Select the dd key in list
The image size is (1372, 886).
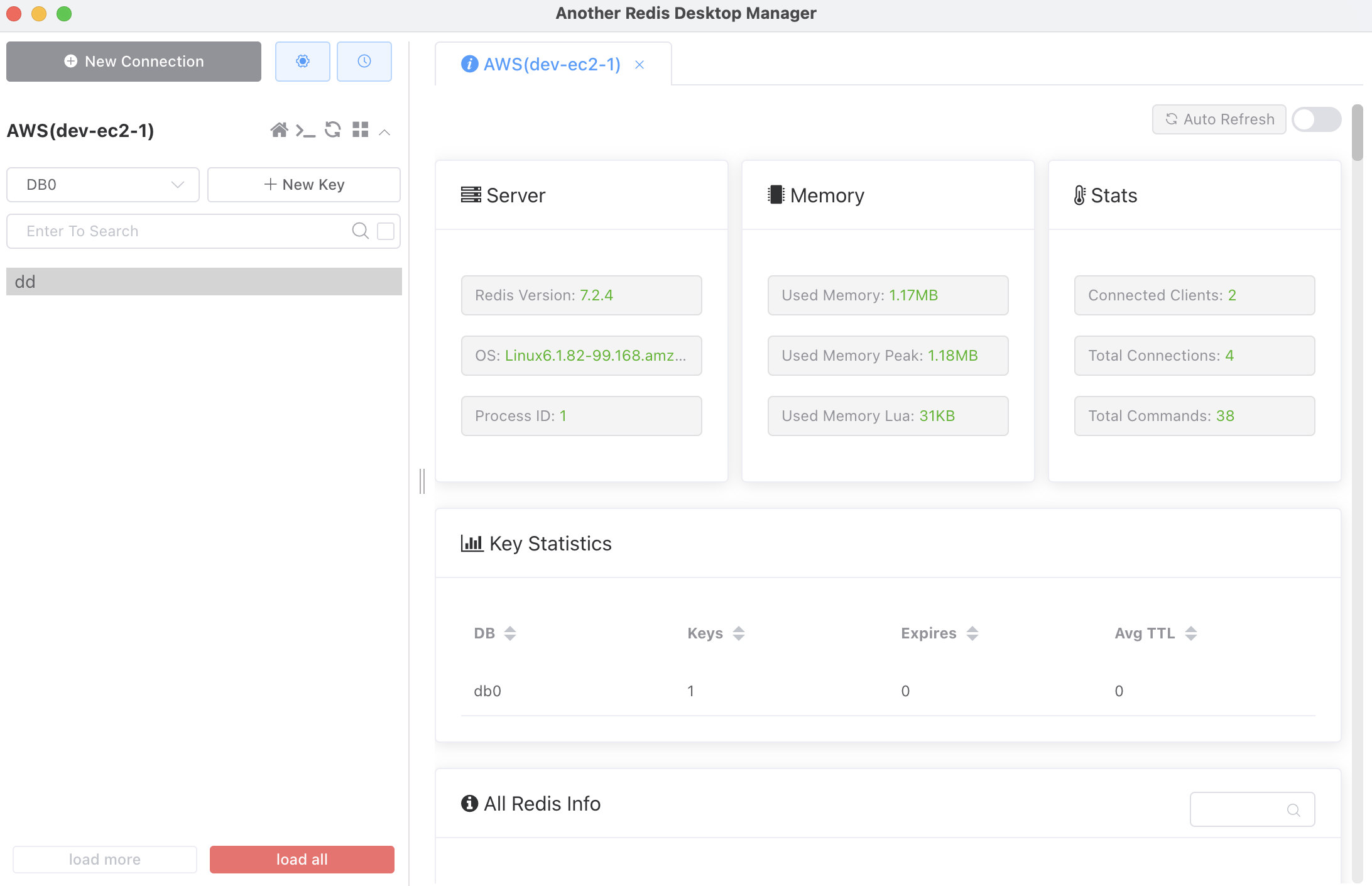pos(204,282)
